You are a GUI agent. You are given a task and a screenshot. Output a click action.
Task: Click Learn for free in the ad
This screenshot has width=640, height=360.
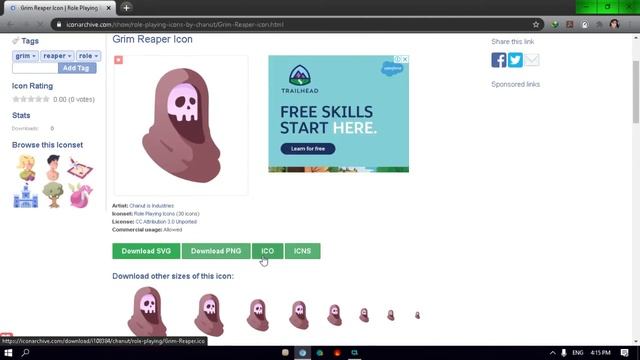coord(308,149)
